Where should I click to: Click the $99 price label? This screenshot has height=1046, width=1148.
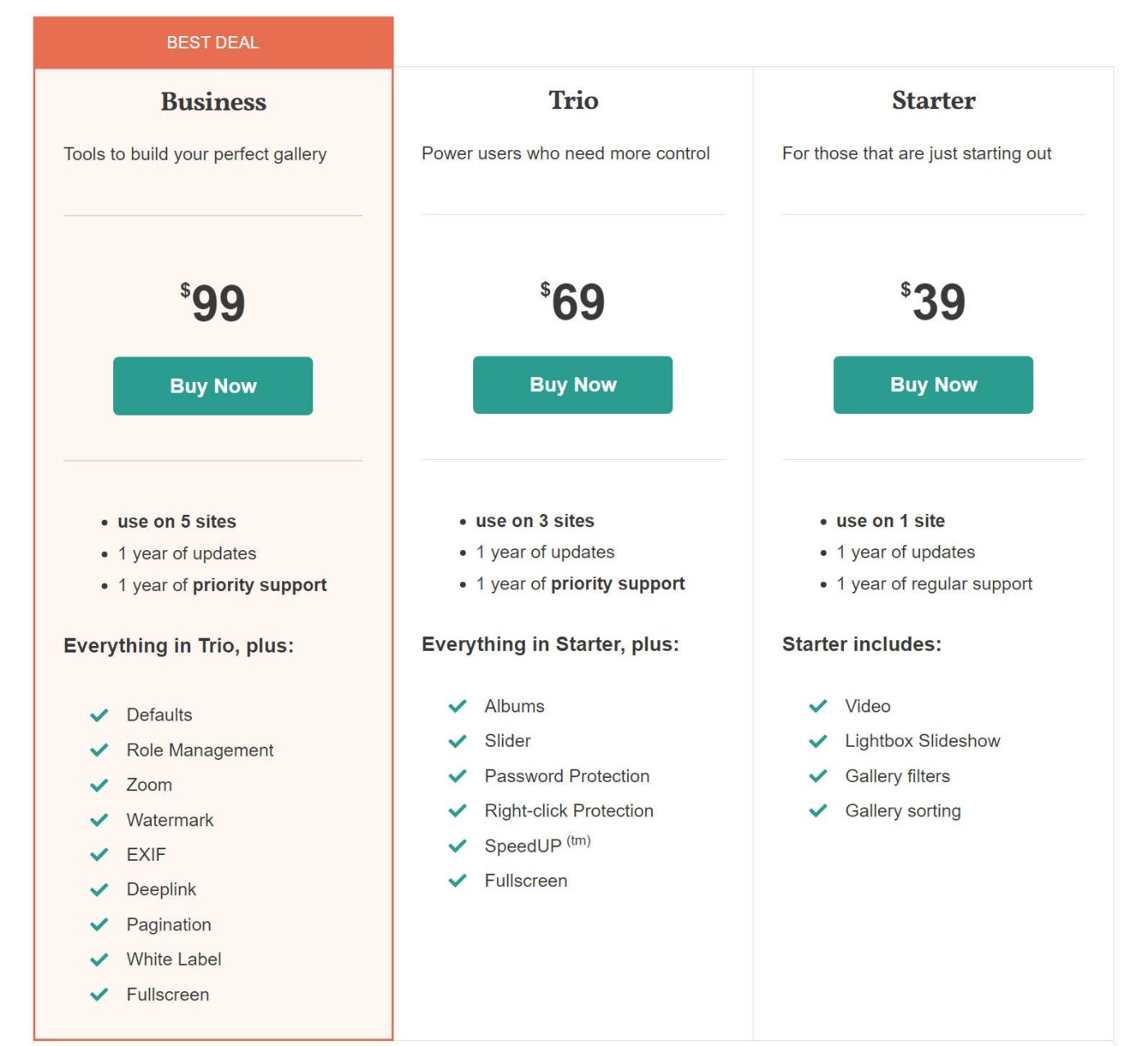pos(213,302)
